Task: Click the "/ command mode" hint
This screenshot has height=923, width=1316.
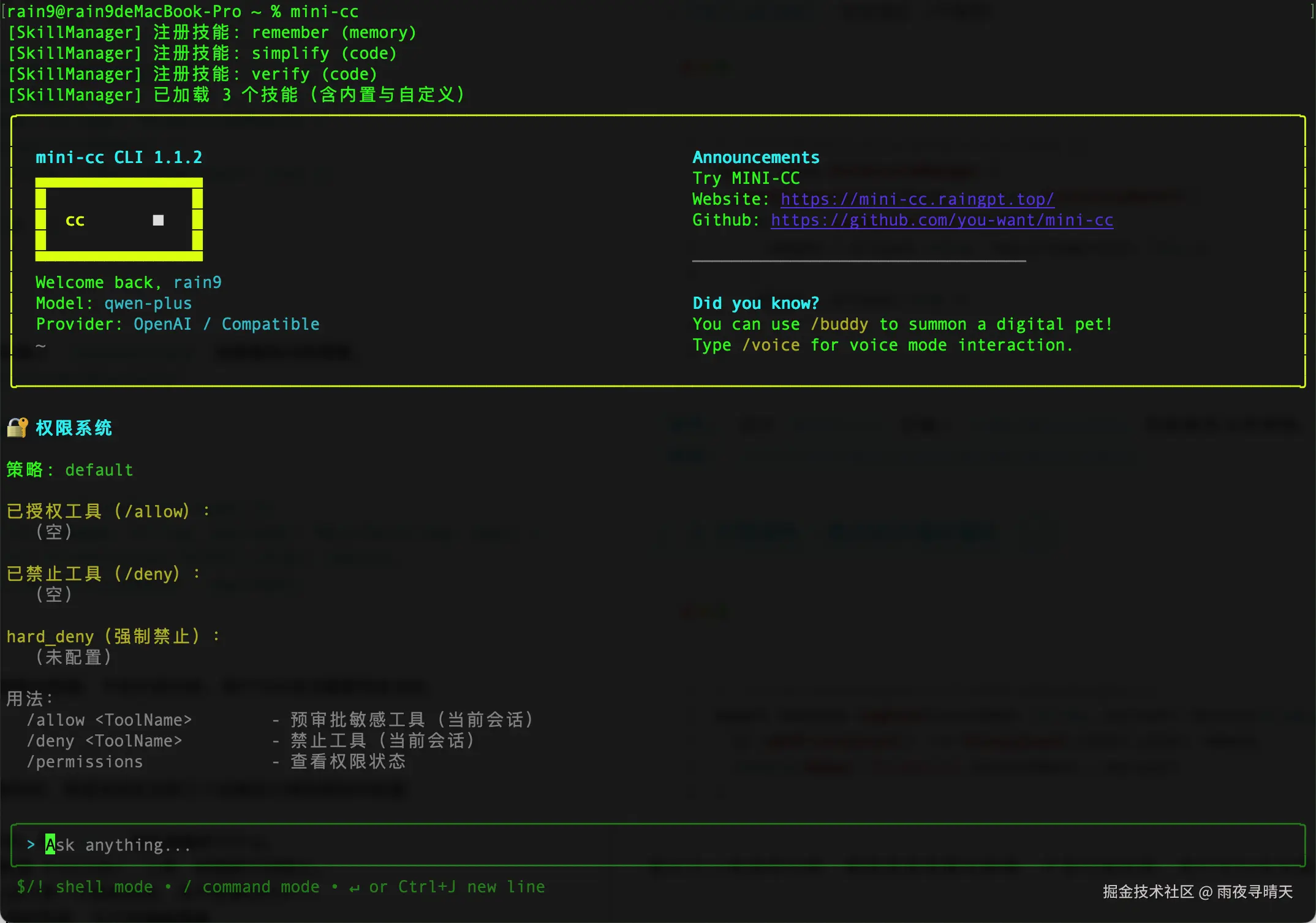Action: [x=251, y=886]
